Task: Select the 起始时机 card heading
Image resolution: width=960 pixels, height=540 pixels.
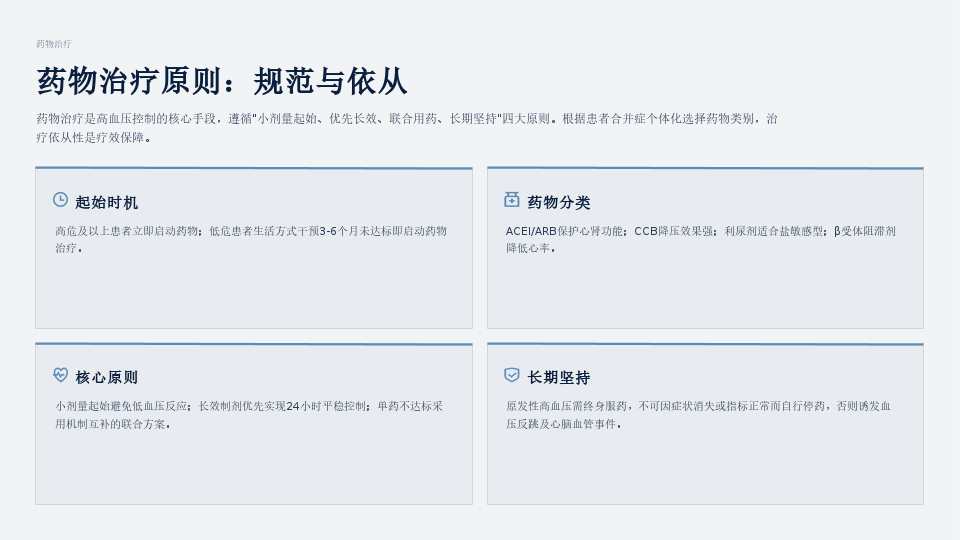Action: (107, 202)
